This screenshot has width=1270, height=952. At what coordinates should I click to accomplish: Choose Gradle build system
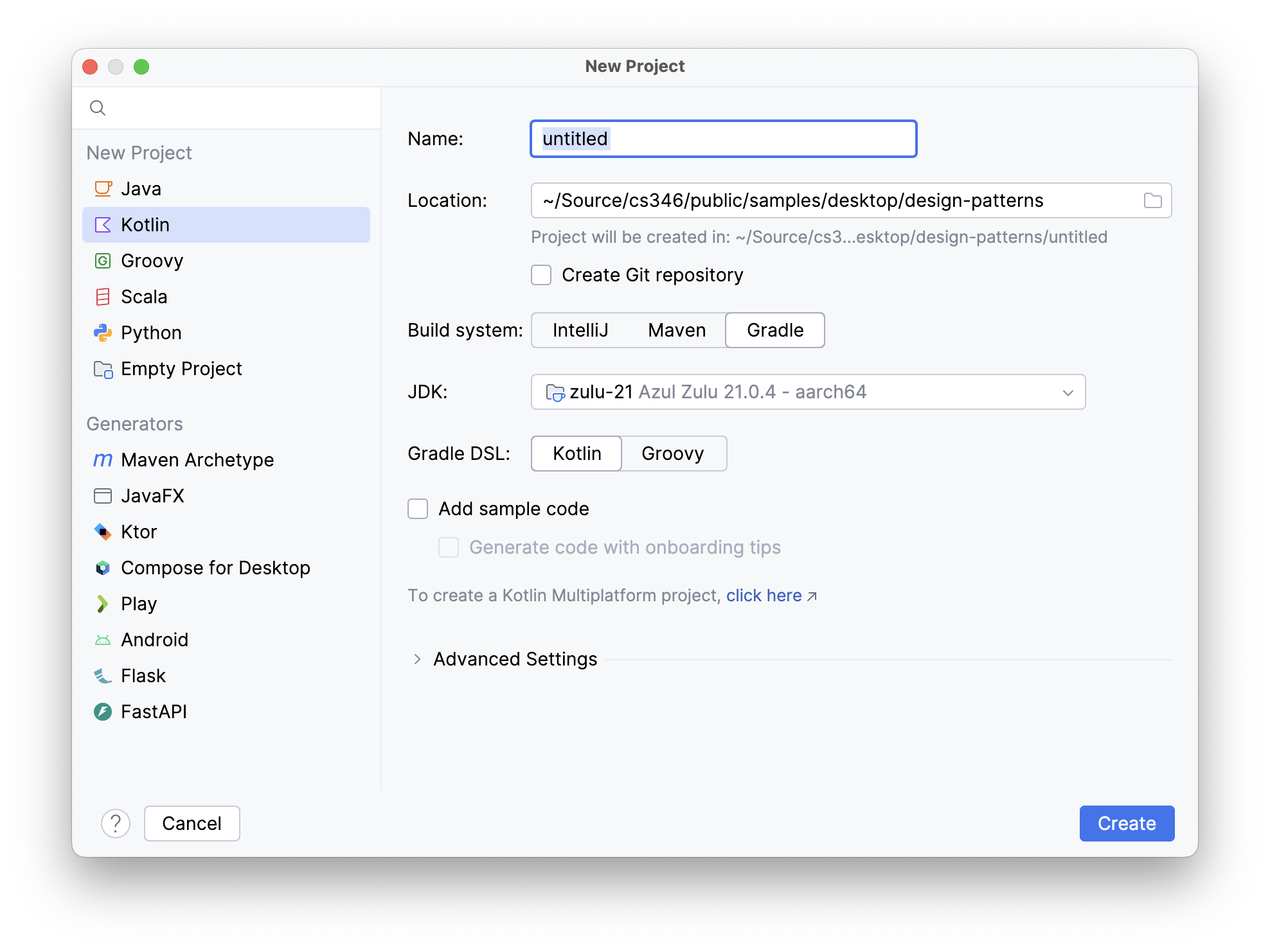pyautogui.click(x=775, y=330)
